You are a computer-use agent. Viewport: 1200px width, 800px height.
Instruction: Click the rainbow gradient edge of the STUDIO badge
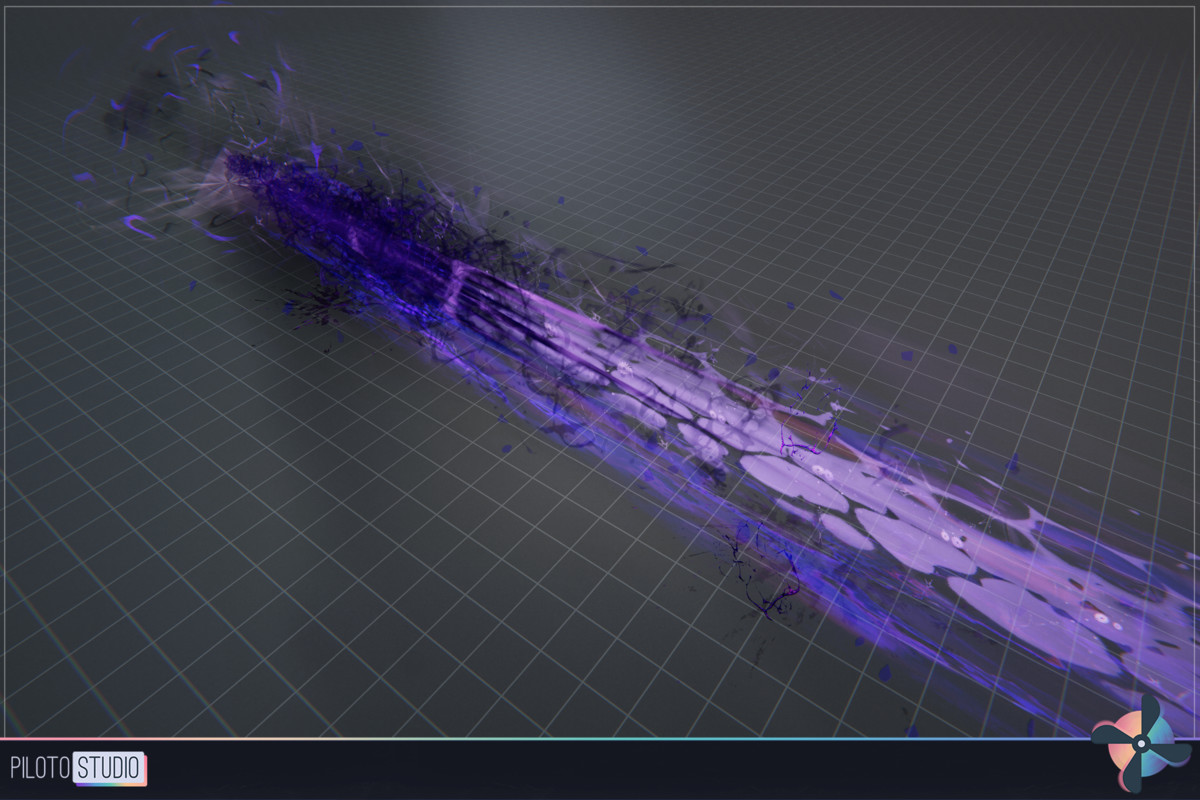(110, 784)
